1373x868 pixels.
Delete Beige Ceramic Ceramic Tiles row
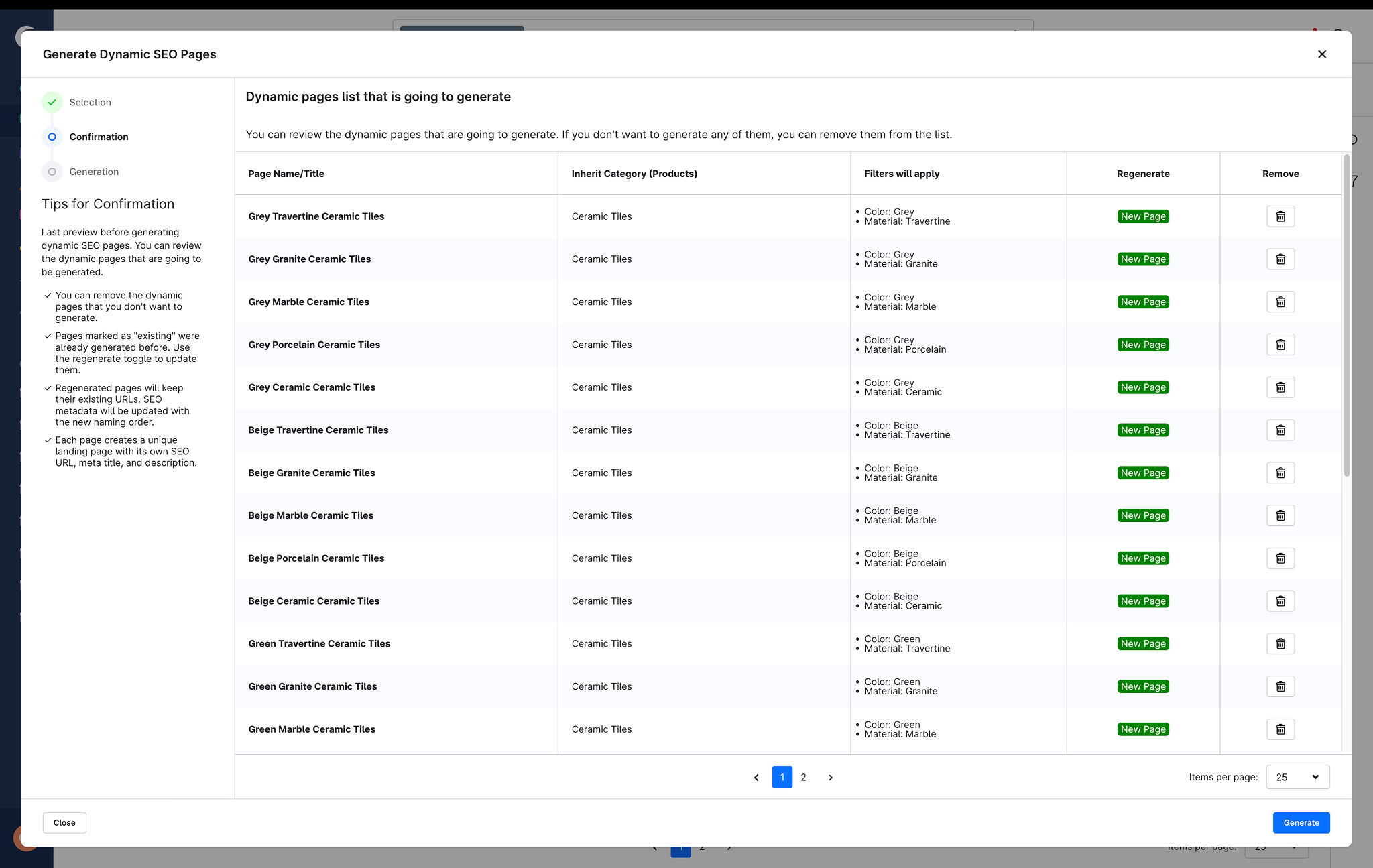[1280, 601]
